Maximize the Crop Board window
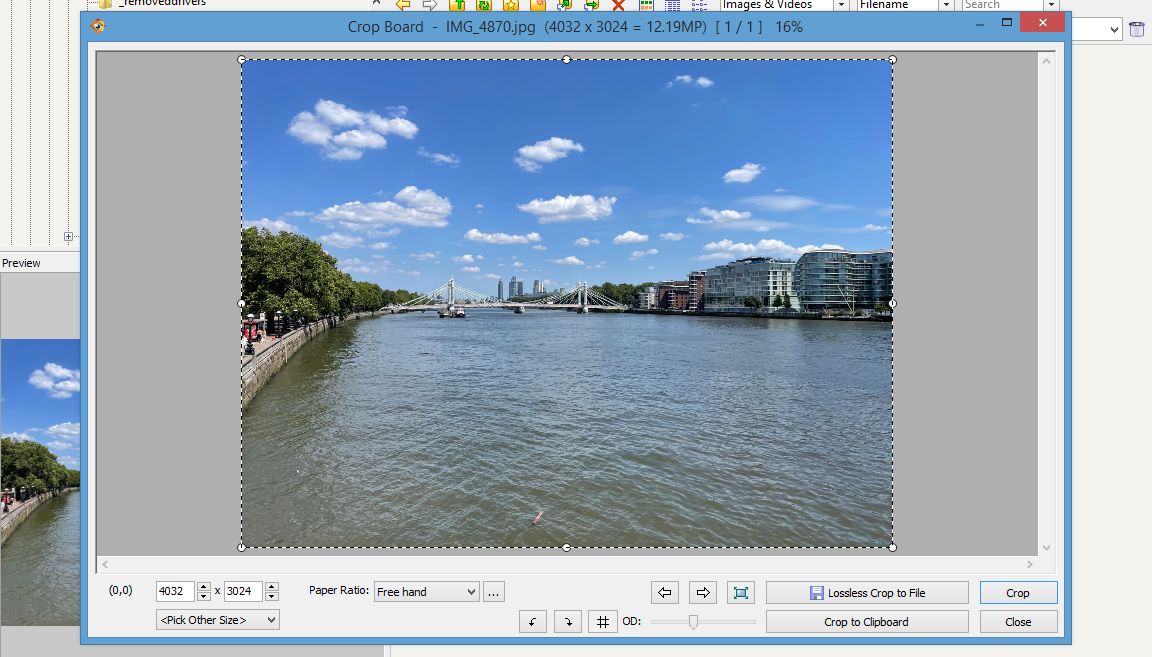1152x657 pixels. [1007, 23]
